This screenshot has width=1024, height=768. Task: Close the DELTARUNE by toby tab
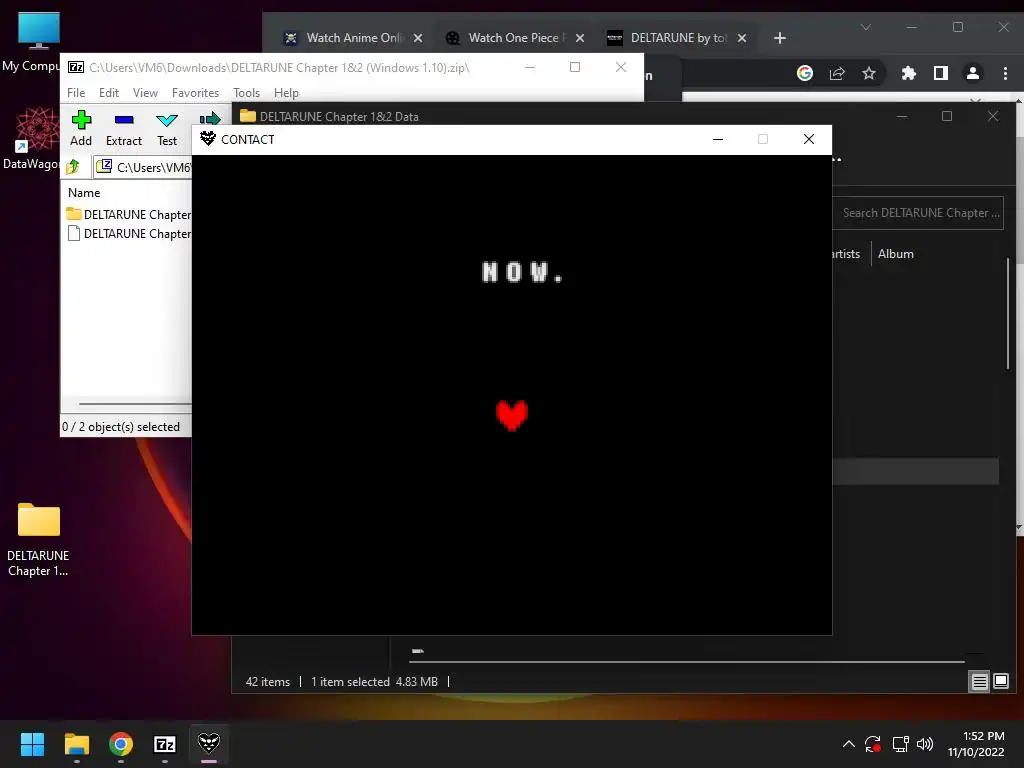pyautogui.click(x=742, y=38)
